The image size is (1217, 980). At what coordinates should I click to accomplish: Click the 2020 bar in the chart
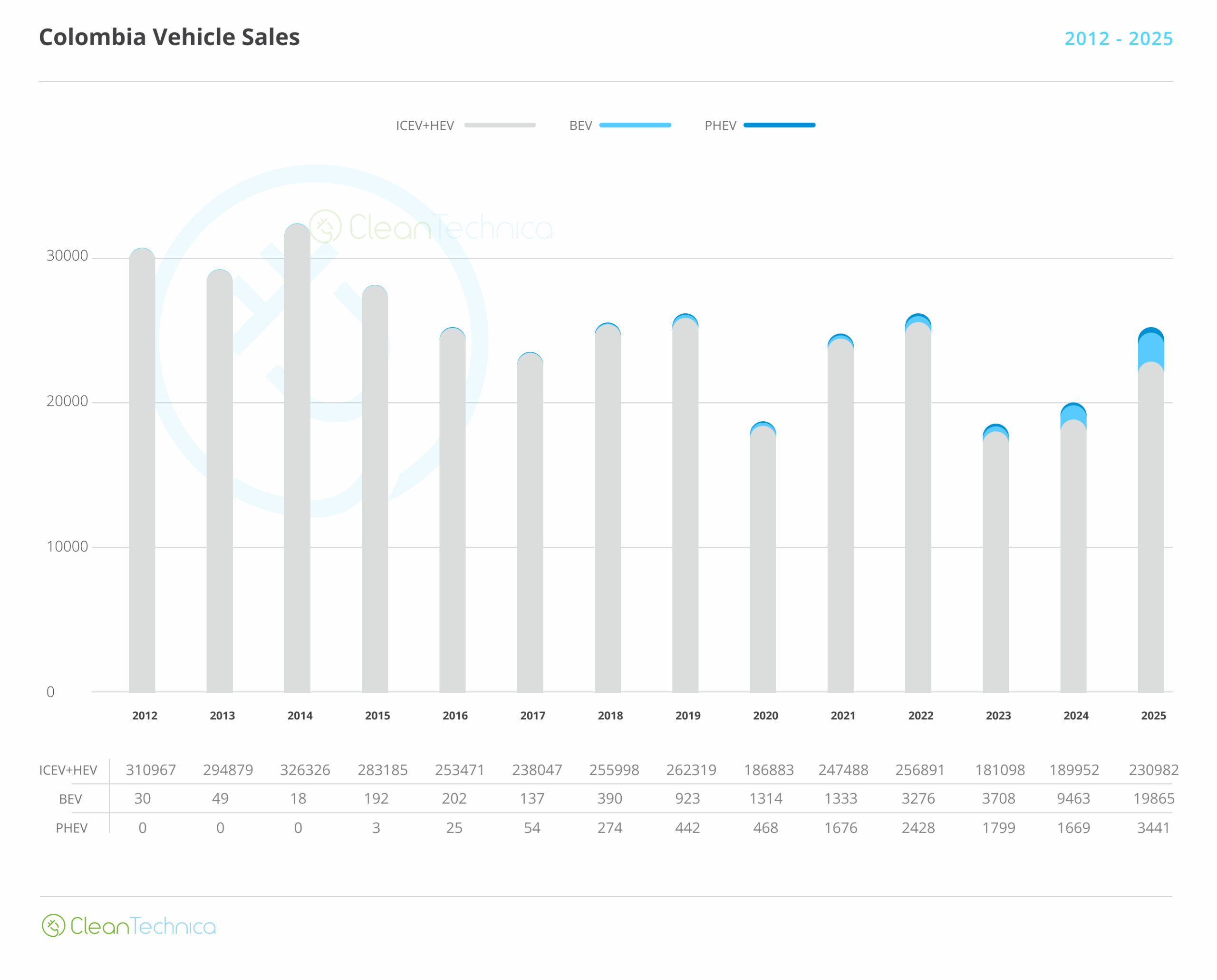[x=763, y=564]
